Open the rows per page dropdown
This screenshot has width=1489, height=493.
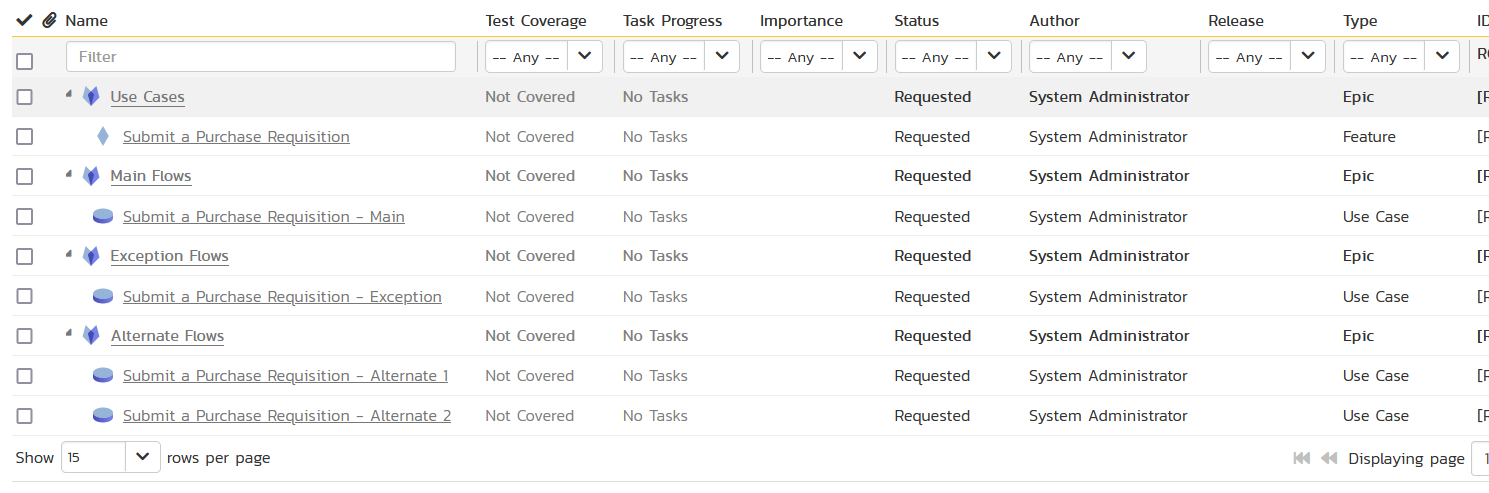110,457
